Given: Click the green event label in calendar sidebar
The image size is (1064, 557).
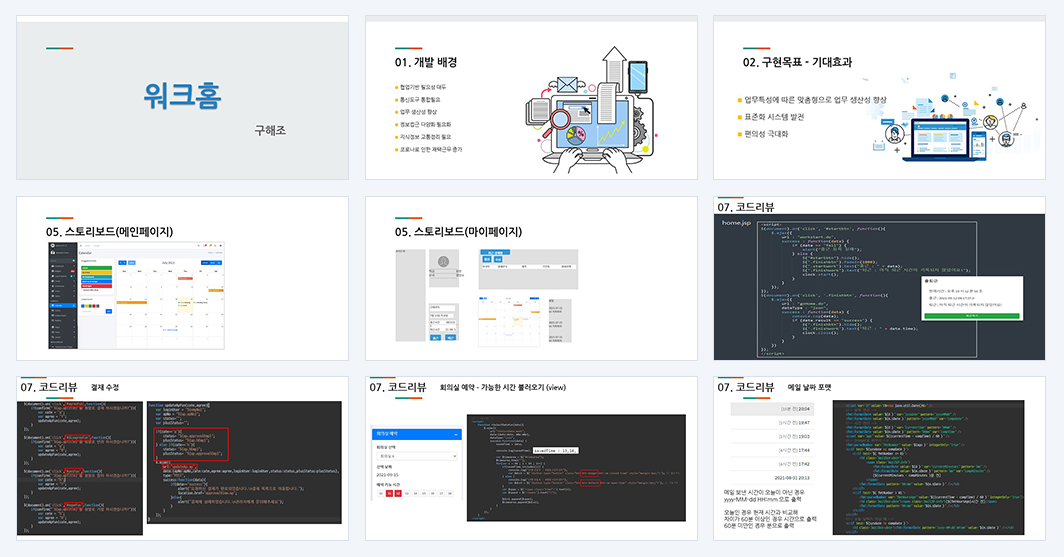Looking at the screenshot, I should tap(96, 268).
